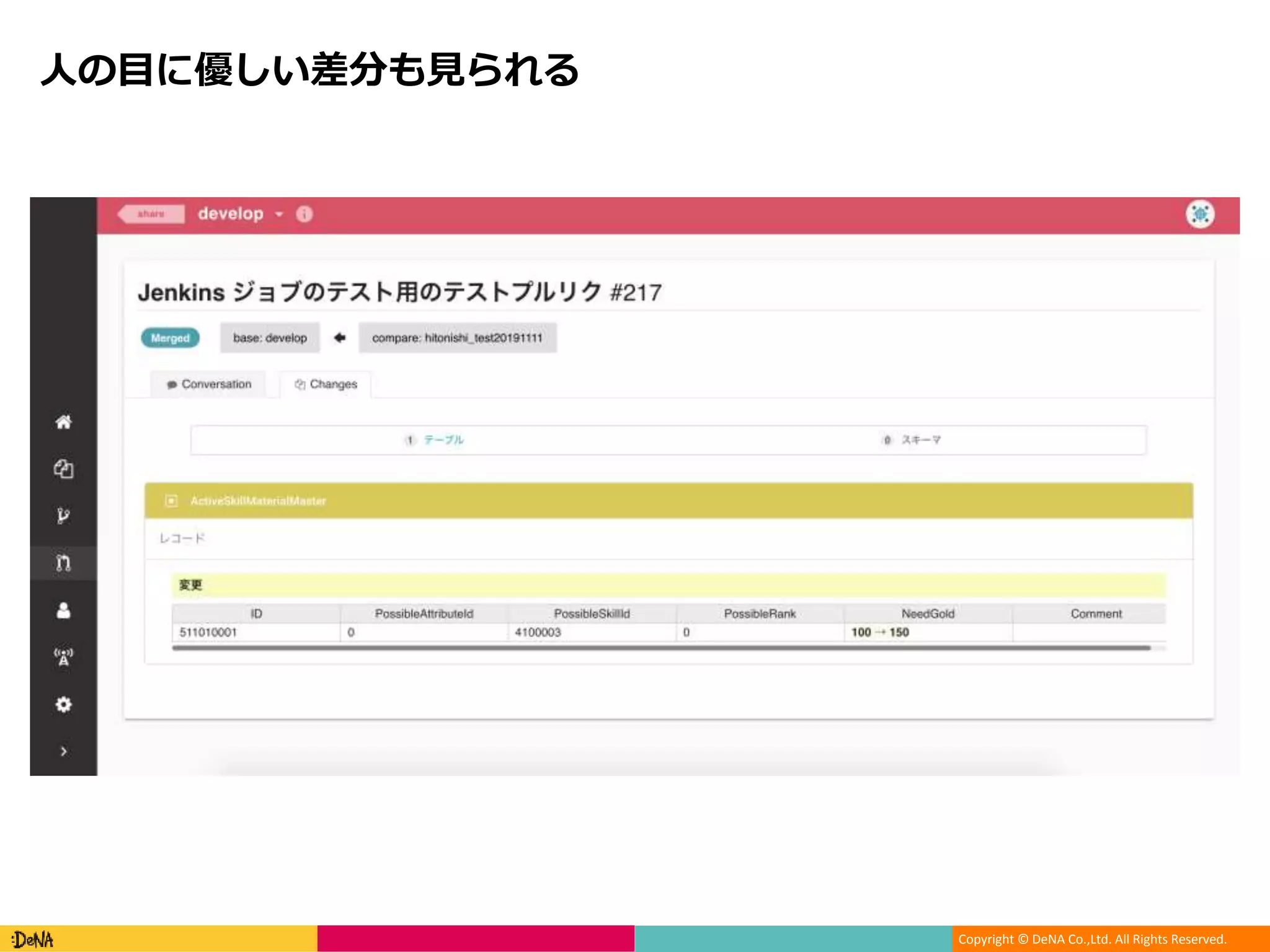Click the 4100003 cell
The height and width of the screenshot is (952, 1270).
click(x=592, y=632)
